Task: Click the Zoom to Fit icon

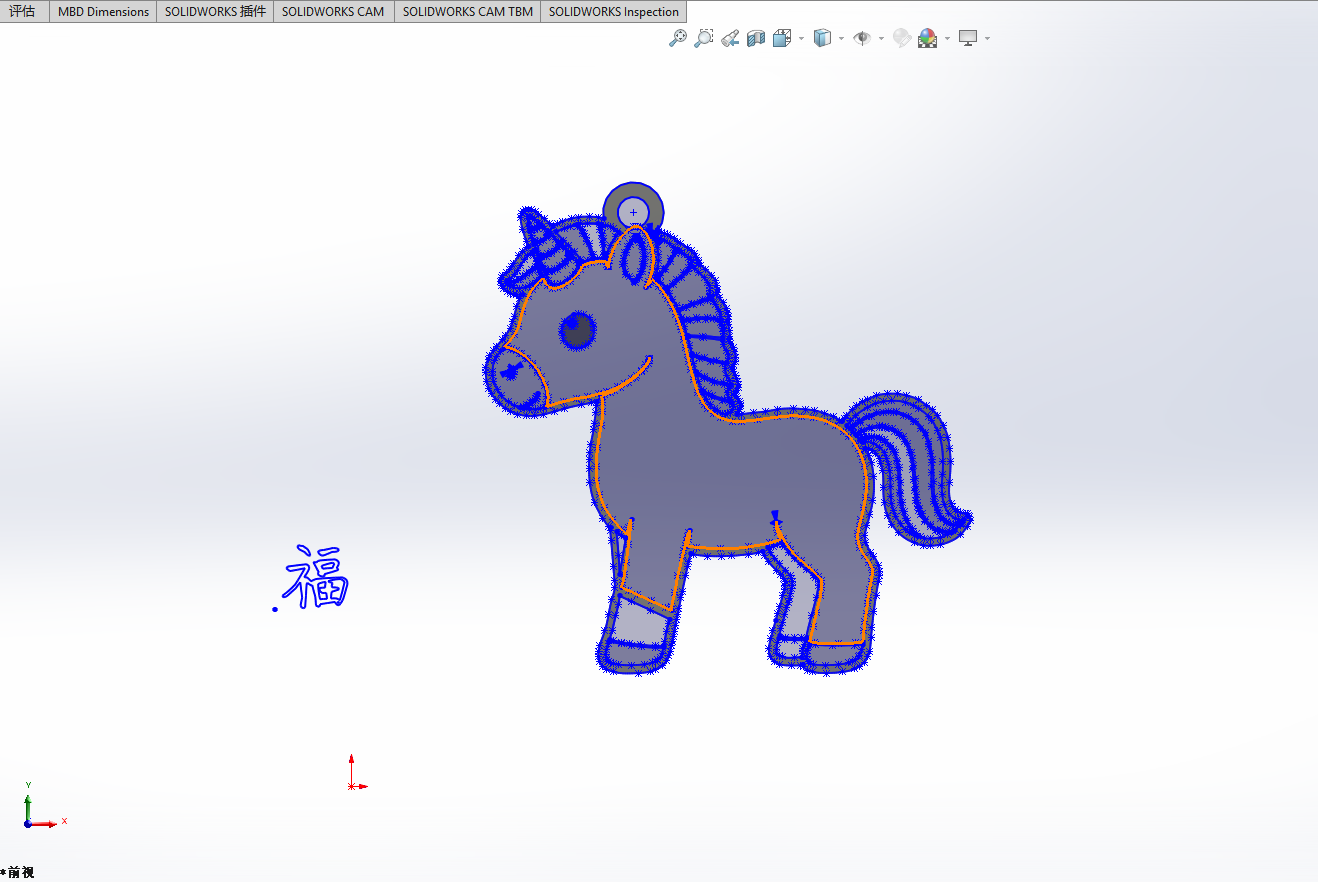Action: tap(678, 38)
